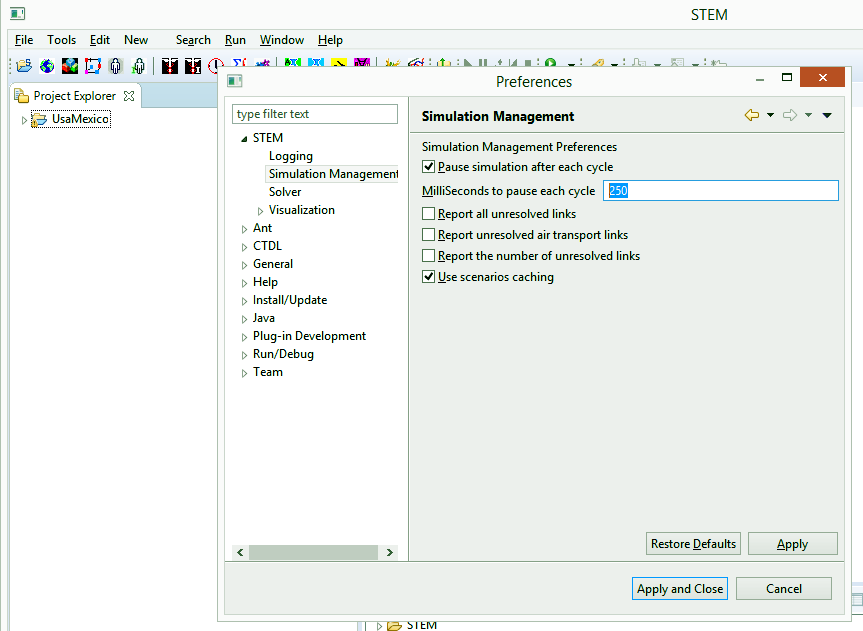Click the globe icon in the main toolbar
The width and height of the screenshot is (863, 631).
coord(47,66)
